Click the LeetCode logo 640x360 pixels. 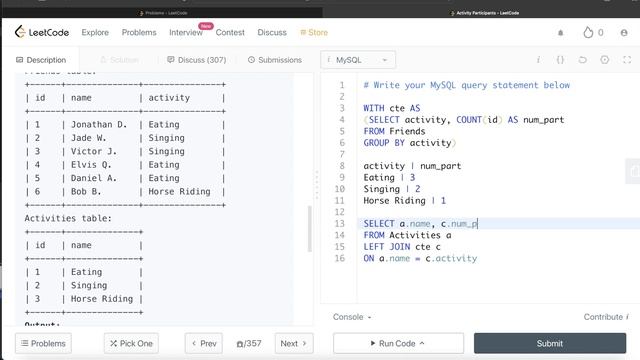point(42,32)
